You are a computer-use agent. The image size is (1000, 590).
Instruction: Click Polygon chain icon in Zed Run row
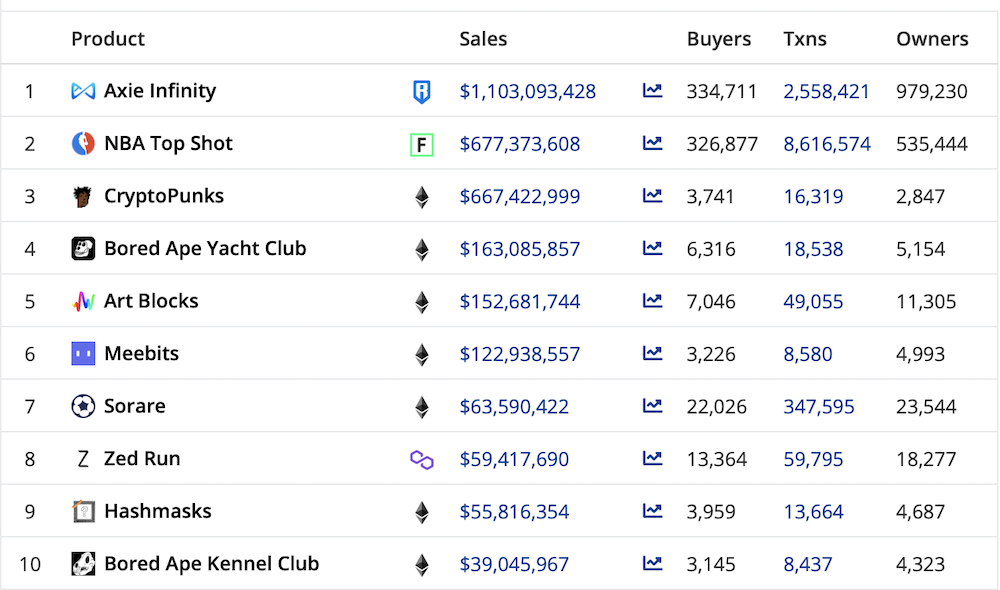(x=422, y=459)
